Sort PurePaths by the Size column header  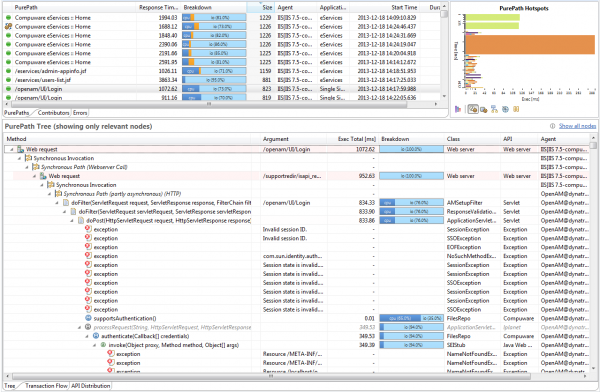[x=260, y=7]
